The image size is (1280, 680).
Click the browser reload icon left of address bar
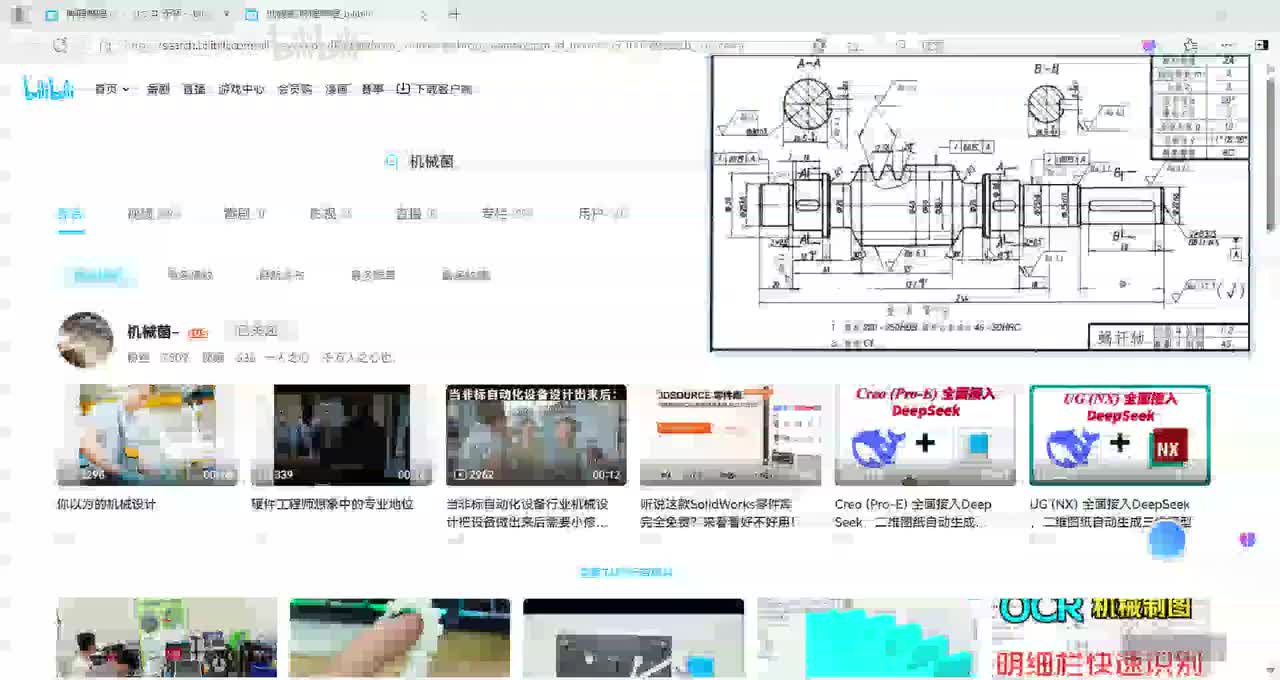click(x=60, y=45)
